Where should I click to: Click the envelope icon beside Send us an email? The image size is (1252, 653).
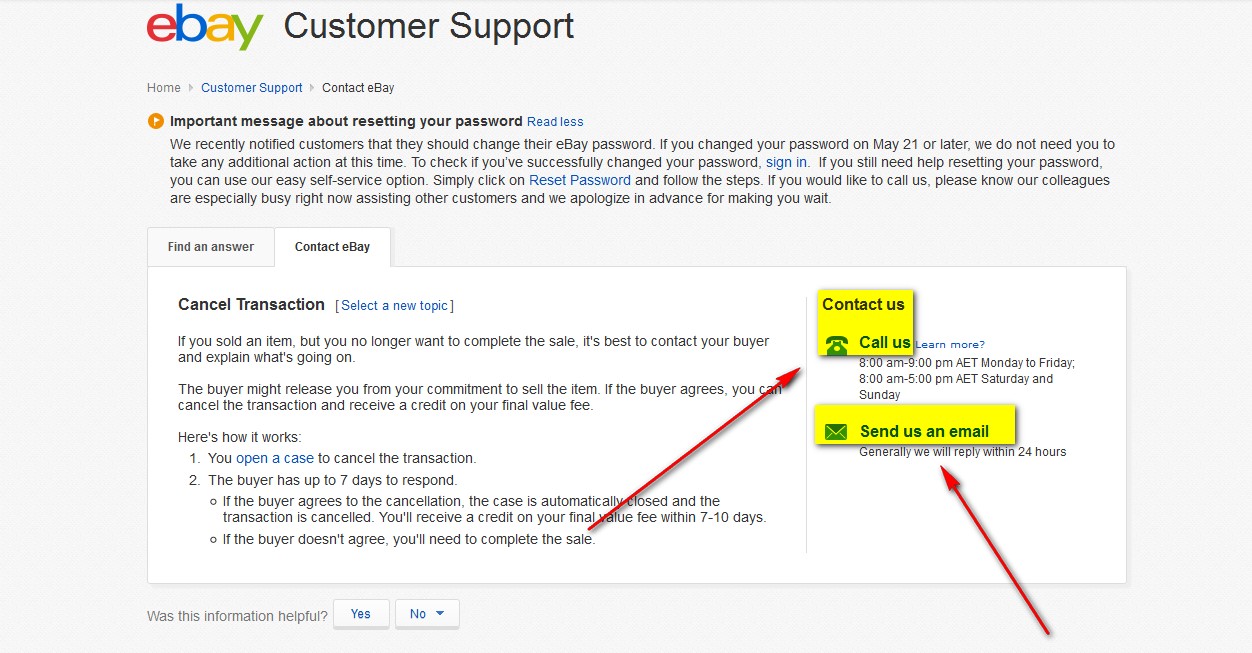[x=838, y=429]
